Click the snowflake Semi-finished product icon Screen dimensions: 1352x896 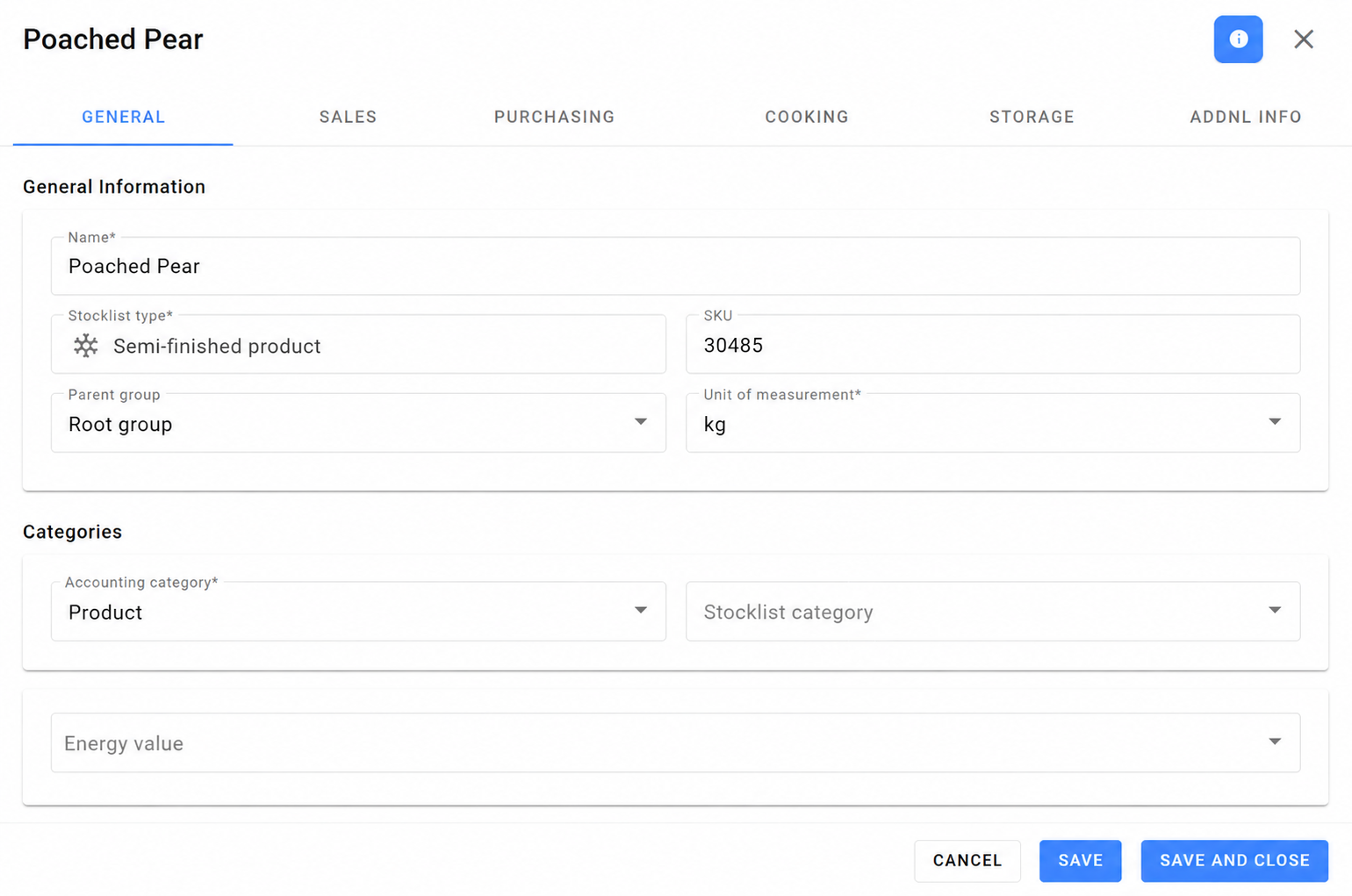86,346
